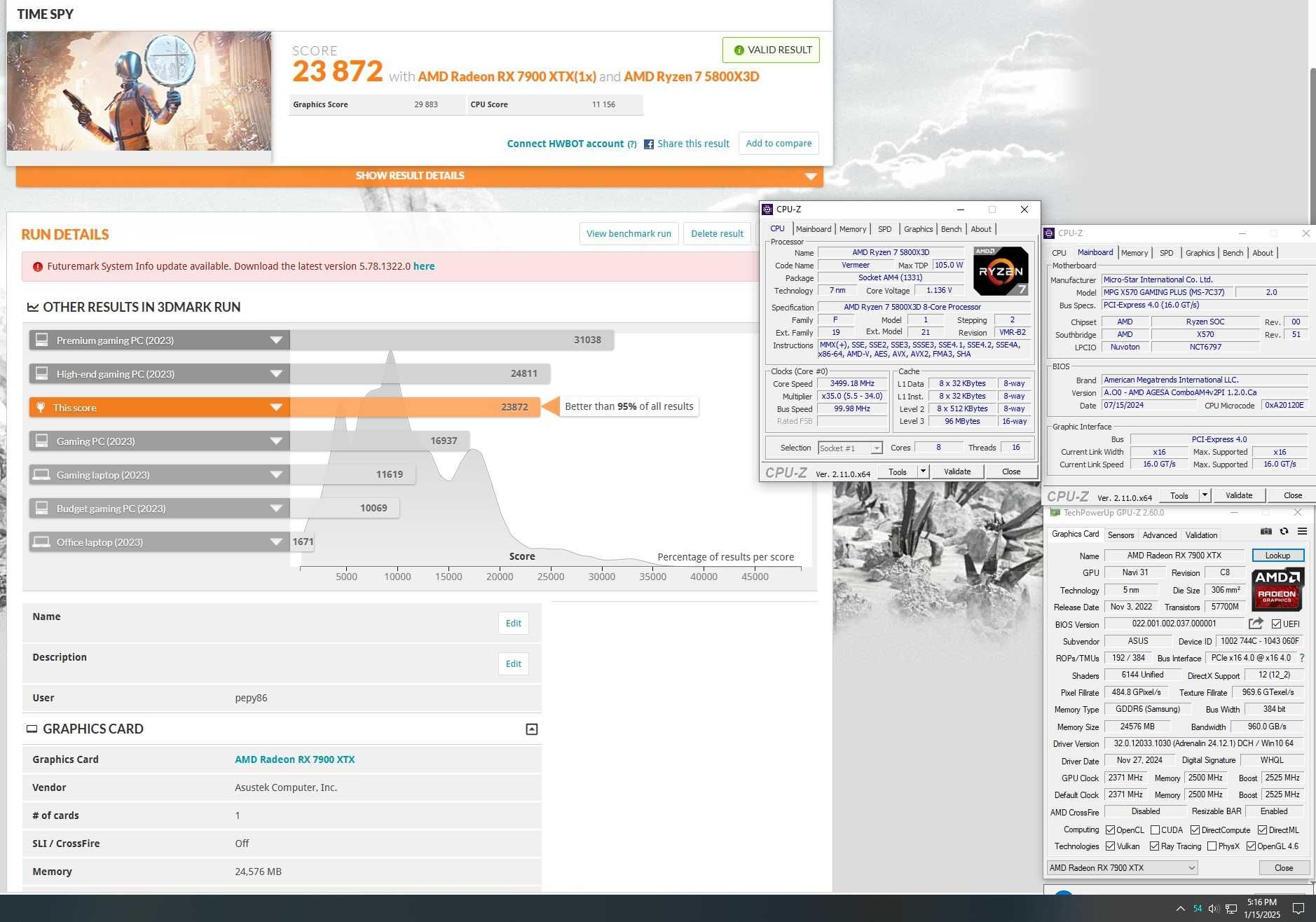Click the green Valid Result info icon
The image size is (1316, 922).
(x=739, y=50)
